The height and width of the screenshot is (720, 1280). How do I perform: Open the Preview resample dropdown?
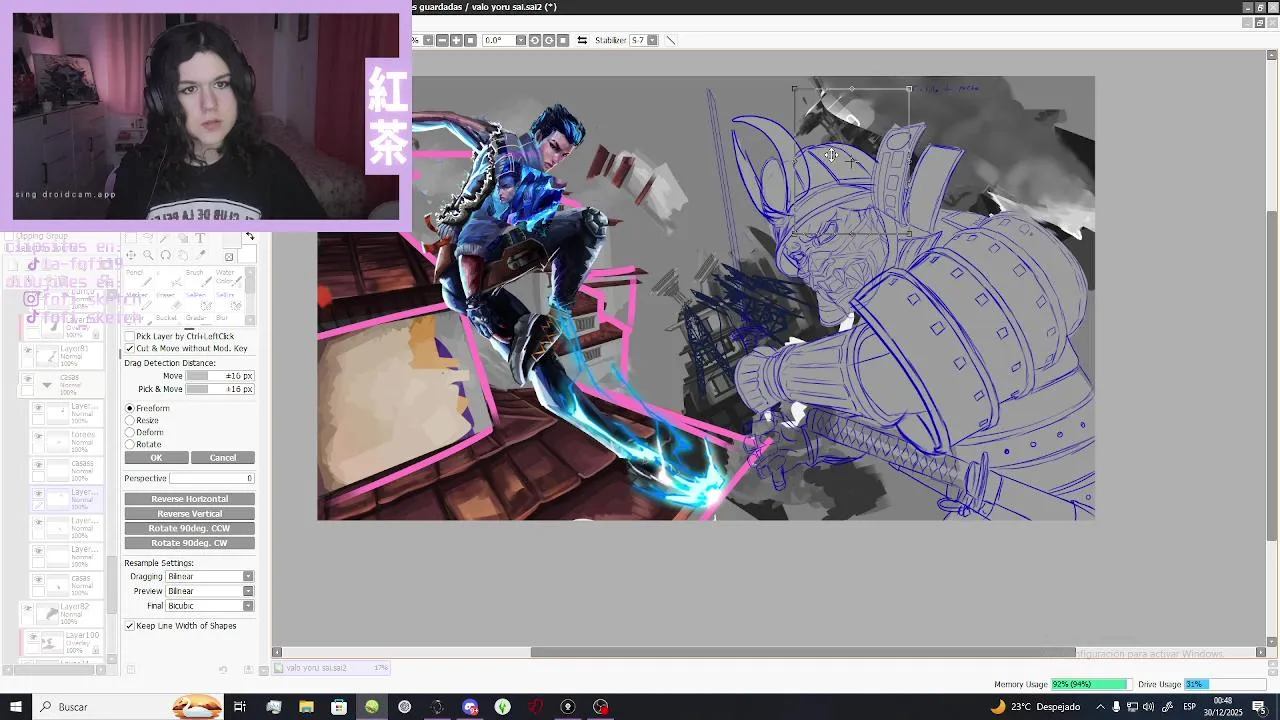[x=248, y=591]
